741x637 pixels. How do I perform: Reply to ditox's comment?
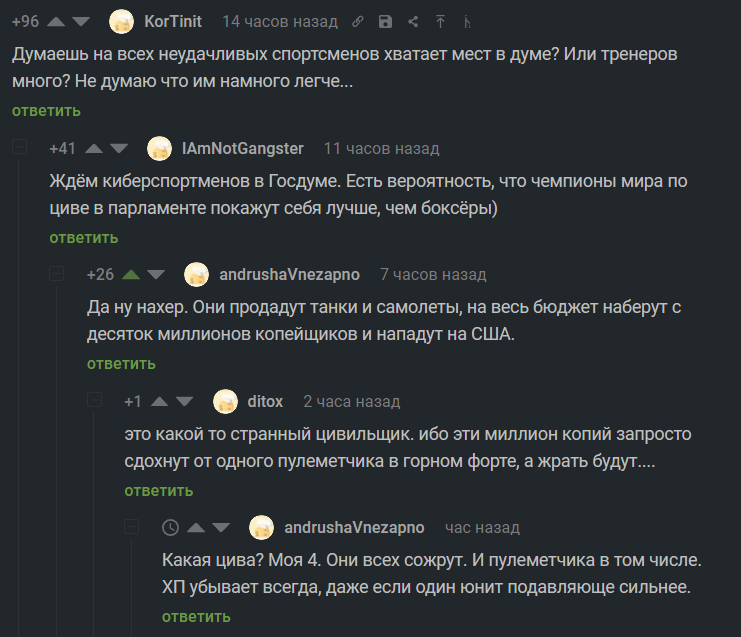159,491
